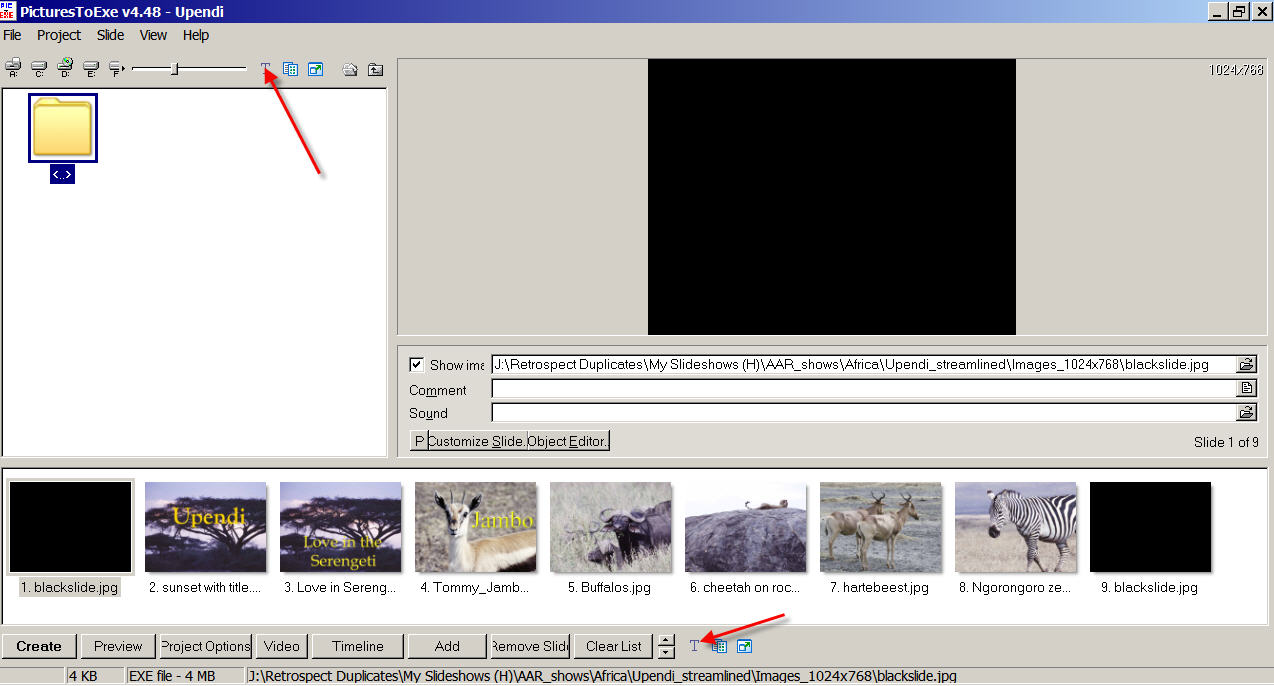
Task: Click the Create button
Action: coord(39,646)
